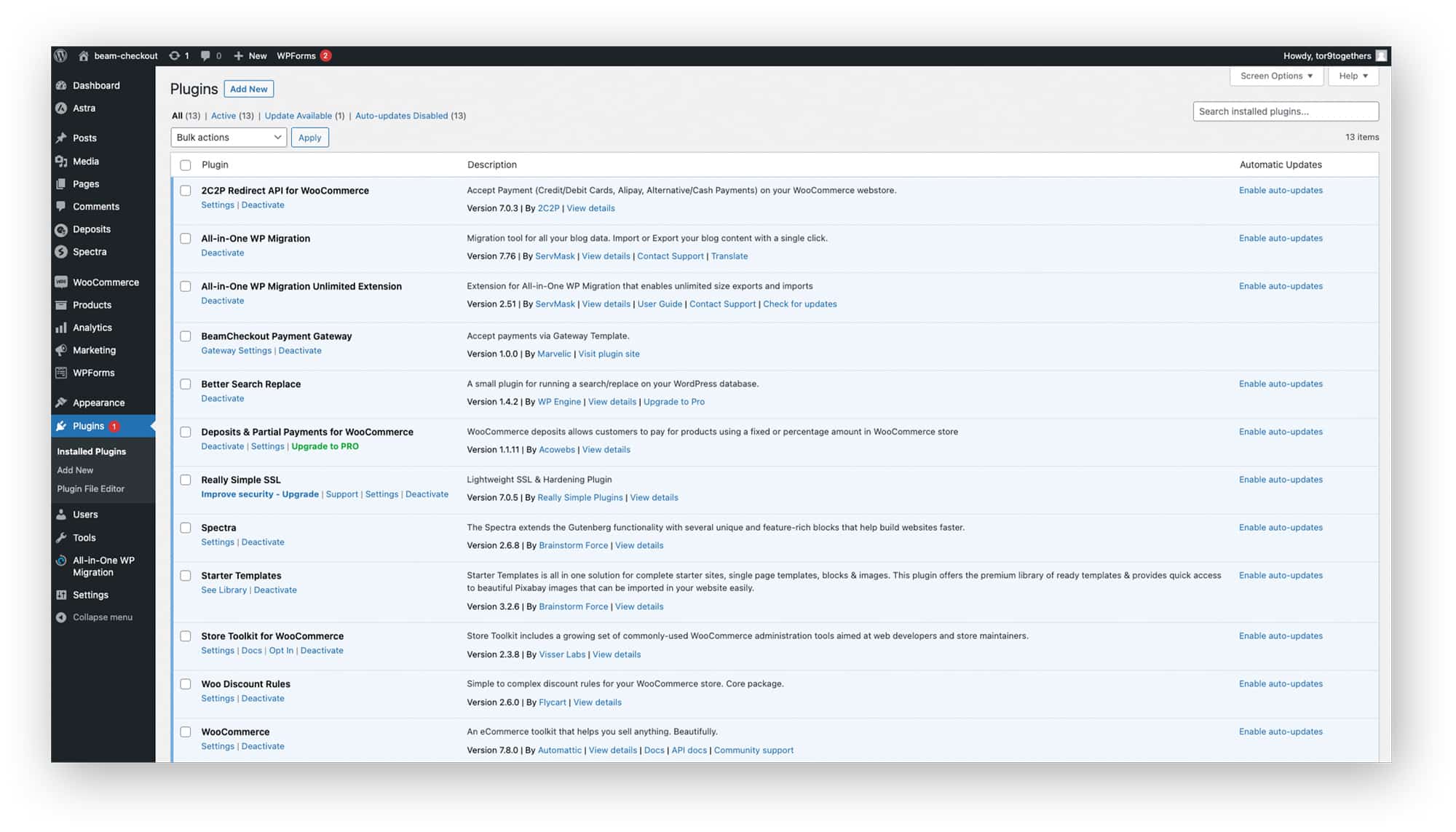Sort by Plugin column header
The height and width of the screenshot is (832, 1456).
click(215, 165)
